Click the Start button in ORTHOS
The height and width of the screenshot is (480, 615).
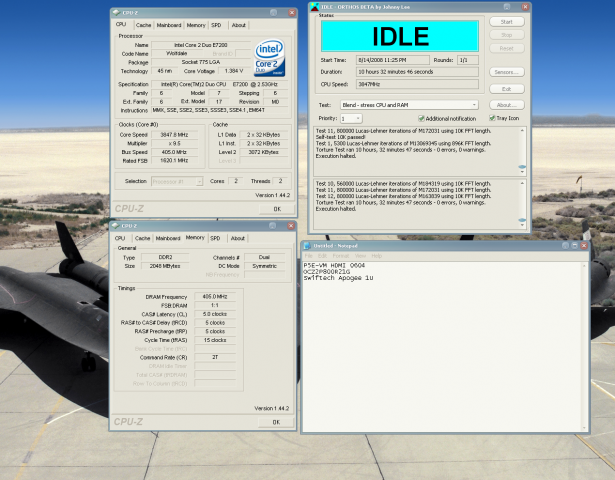507,22
